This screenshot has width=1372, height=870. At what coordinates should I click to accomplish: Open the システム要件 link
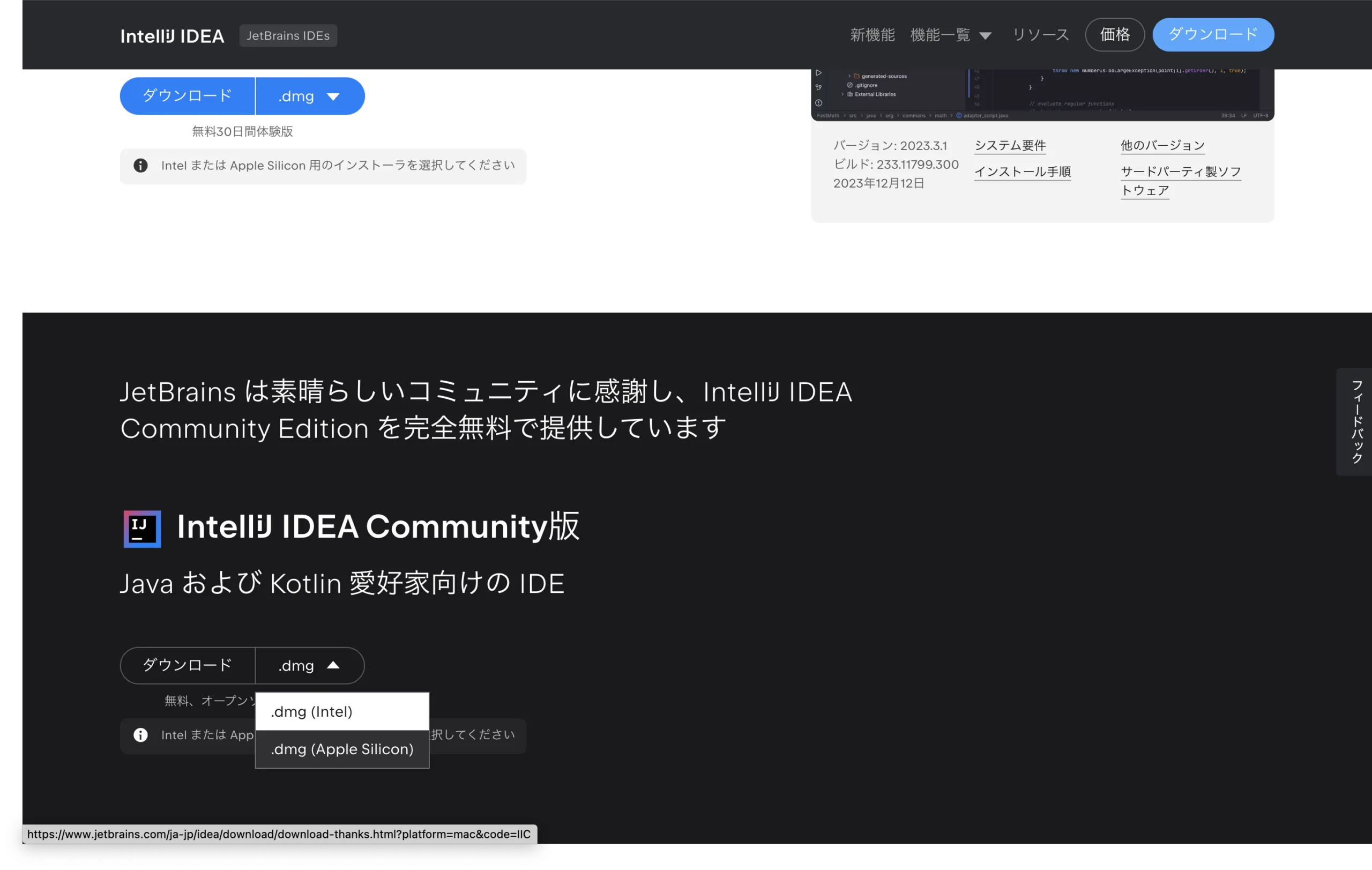click(1010, 145)
